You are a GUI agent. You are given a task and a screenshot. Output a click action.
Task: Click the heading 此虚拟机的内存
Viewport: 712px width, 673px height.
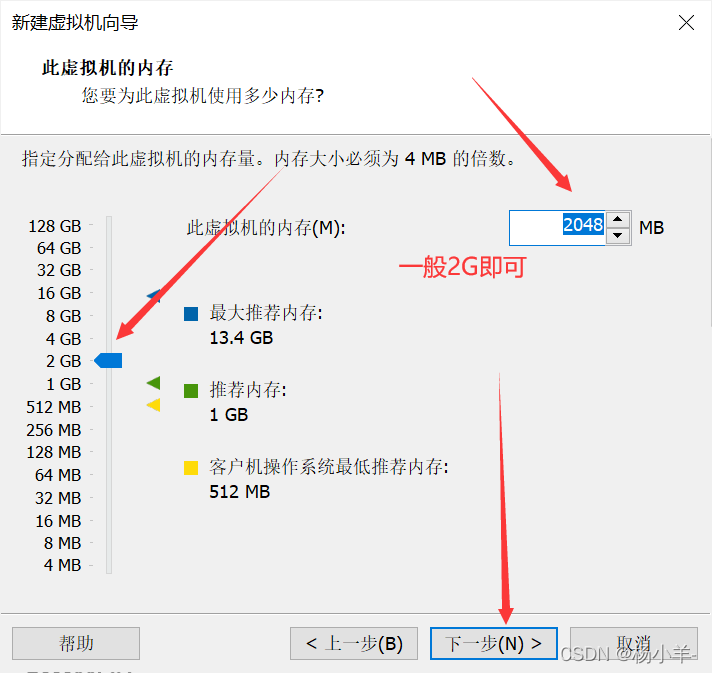click(108, 68)
